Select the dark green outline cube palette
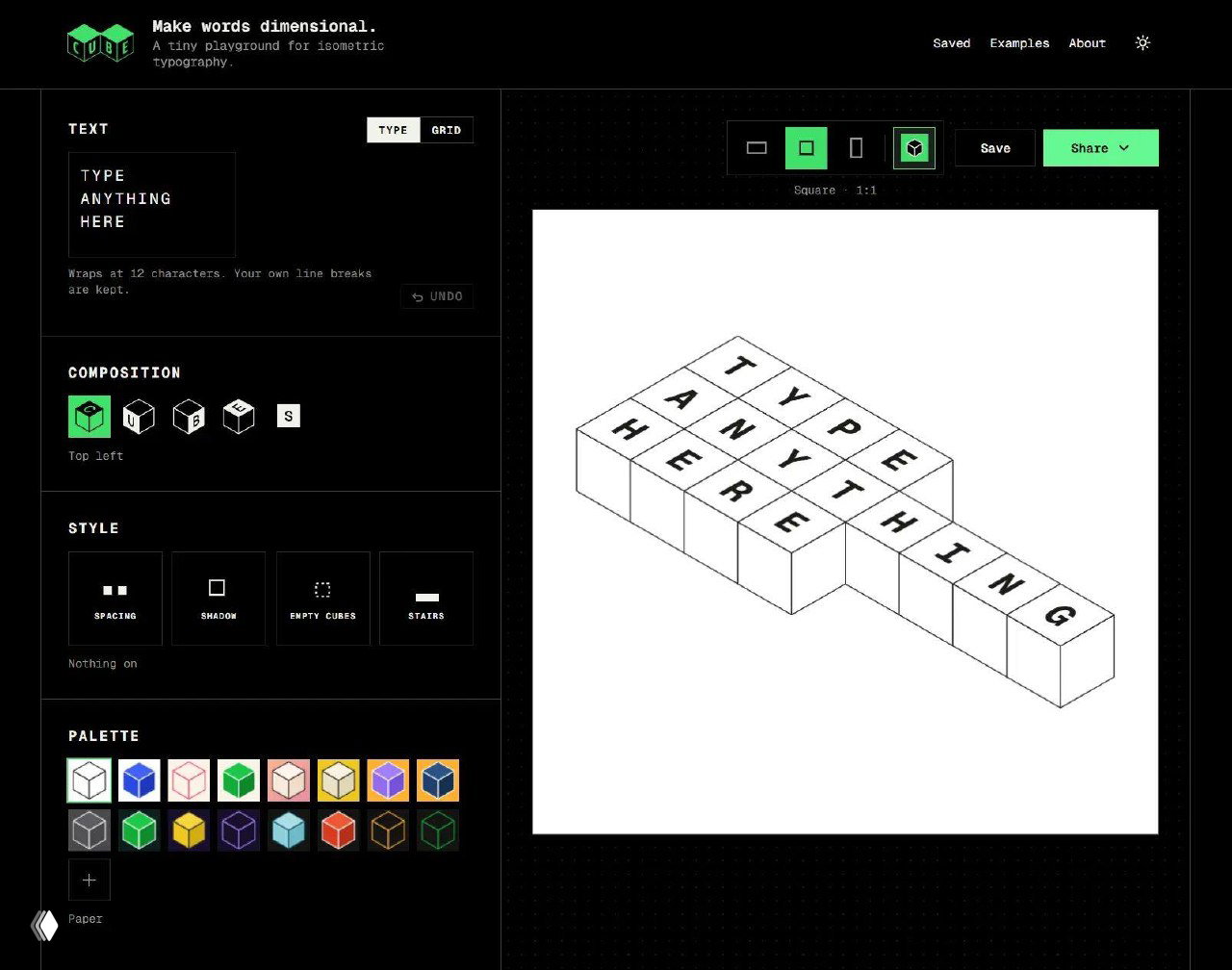This screenshot has height=970, width=1232. (438, 830)
